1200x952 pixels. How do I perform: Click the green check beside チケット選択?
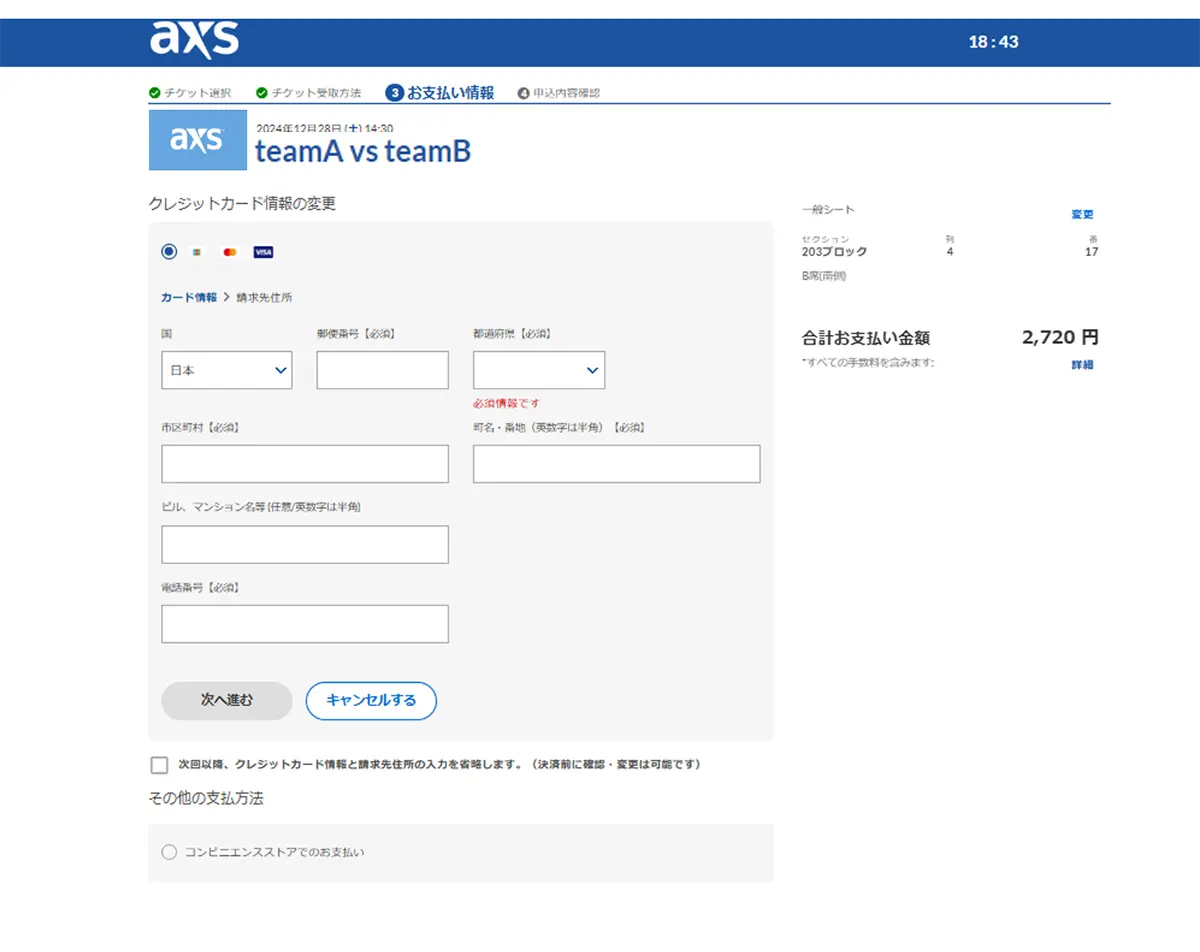click(154, 93)
